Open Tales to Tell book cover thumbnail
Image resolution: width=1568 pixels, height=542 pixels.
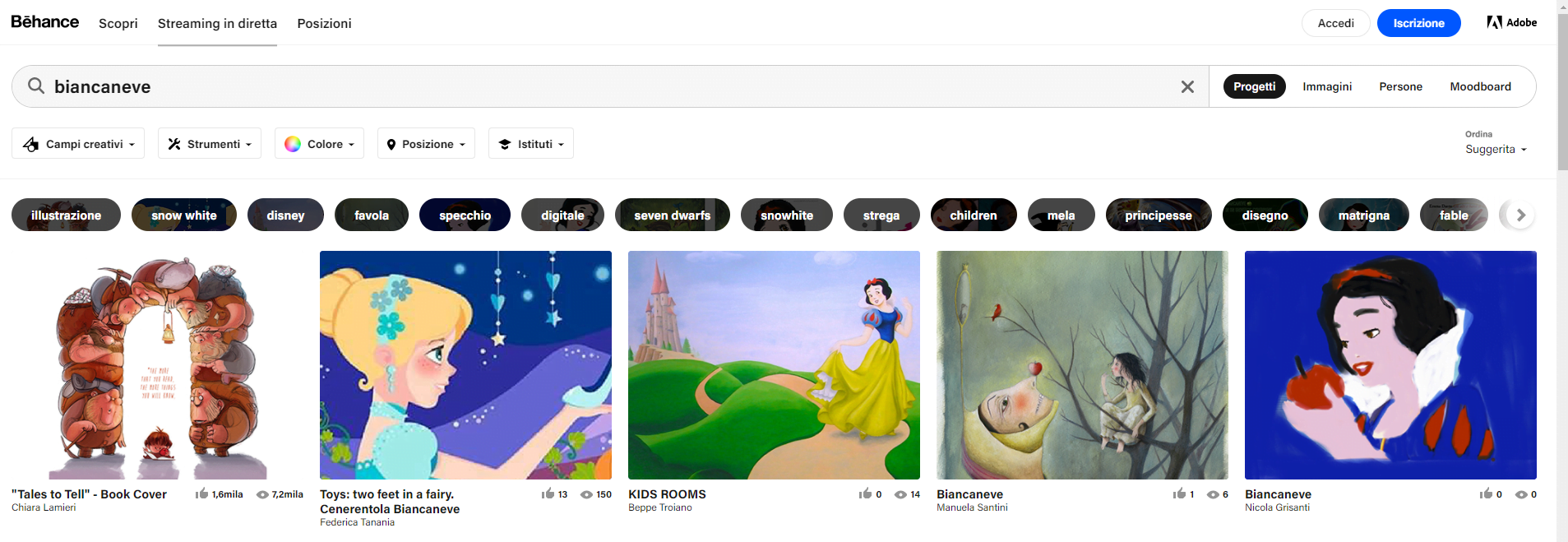[157, 365]
